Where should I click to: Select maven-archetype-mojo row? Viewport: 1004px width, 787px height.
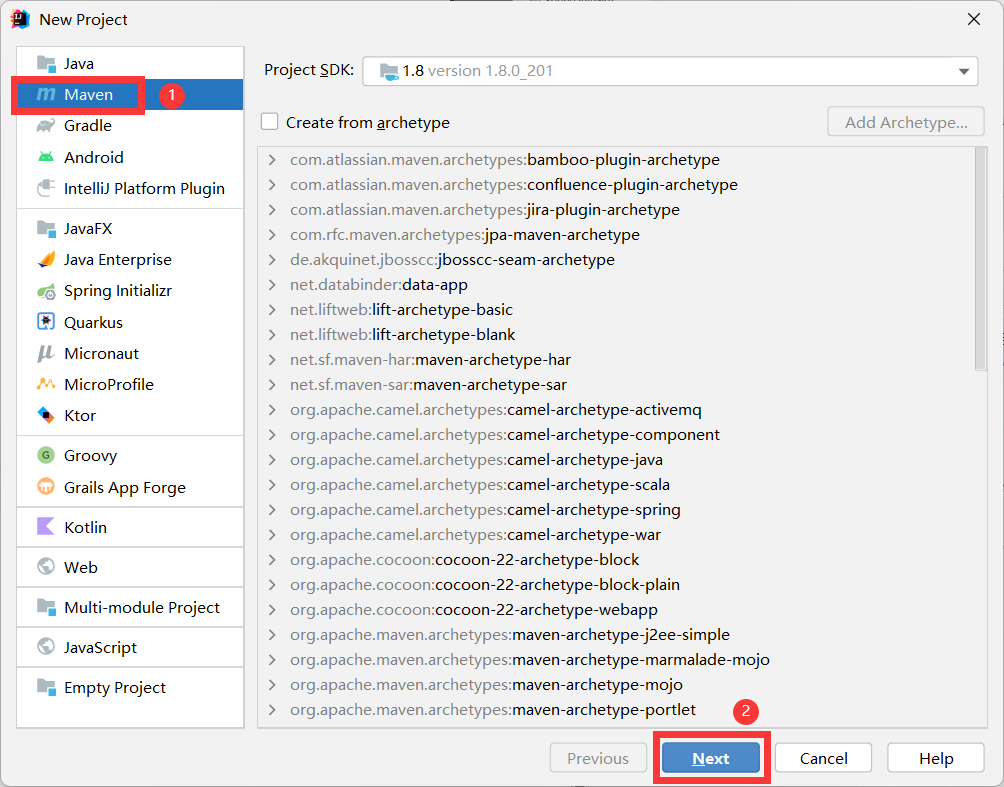[x=617, y=685]
